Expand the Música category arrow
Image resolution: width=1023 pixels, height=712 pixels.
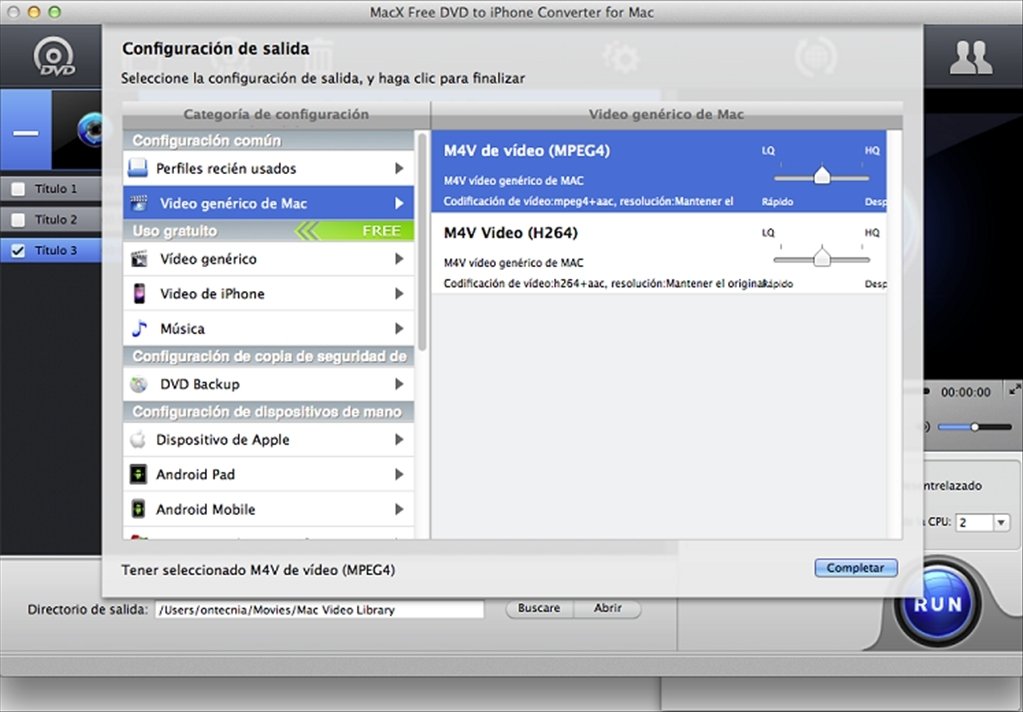tap(399, 328)
